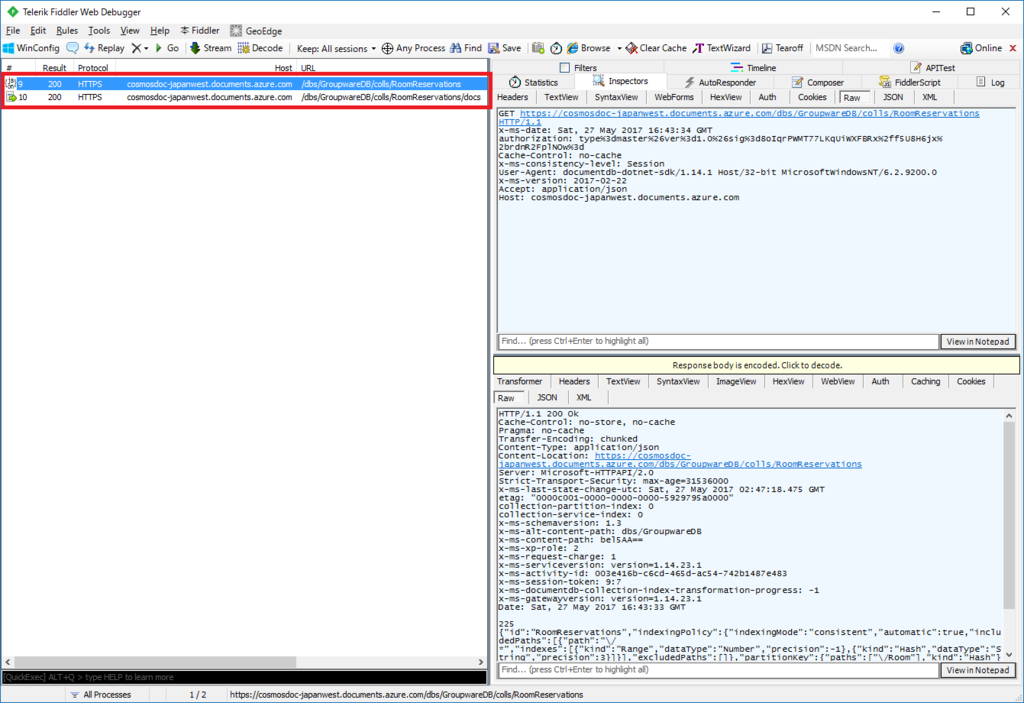1024x703 pixels.
Task: Open the Log tab
Action: pyautogui.click(x=990, y=82)
